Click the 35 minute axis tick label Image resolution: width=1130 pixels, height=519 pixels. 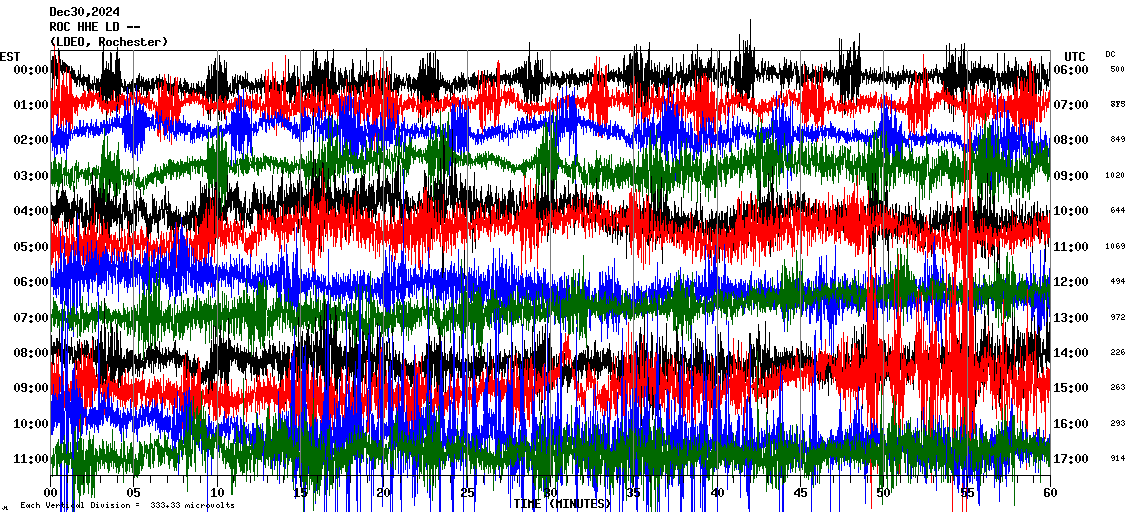(x=633, y=493)
